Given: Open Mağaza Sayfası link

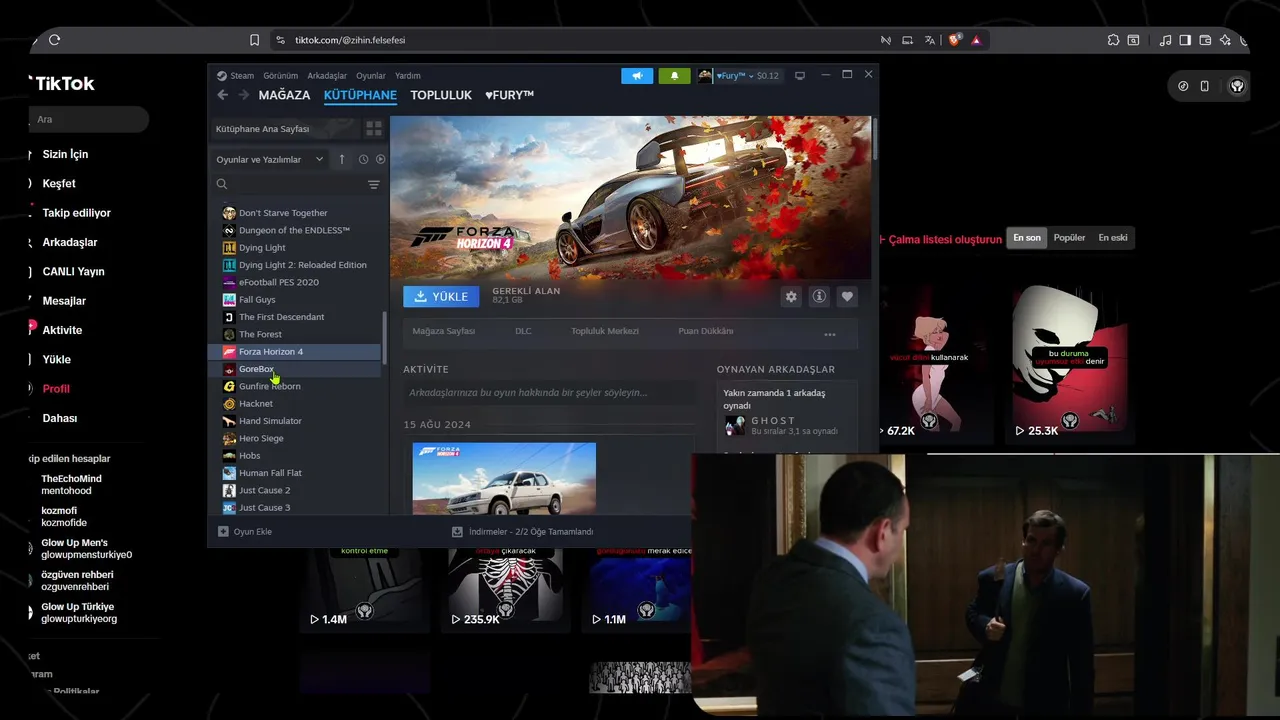Looking at the screenshot, I should [444, 331].
